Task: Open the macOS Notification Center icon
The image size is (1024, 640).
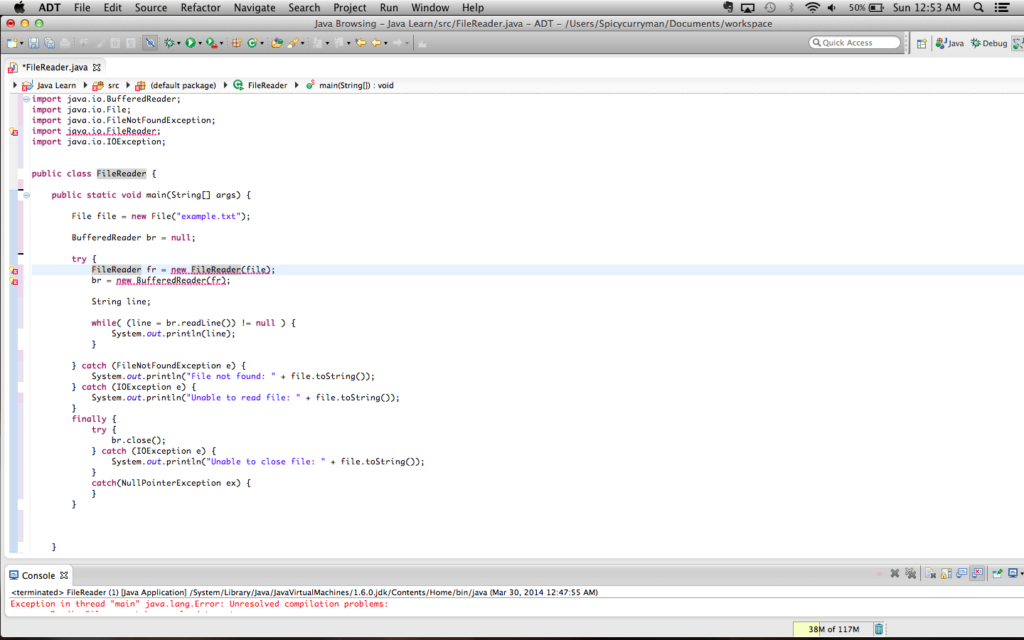Action: click(1002, 8)
